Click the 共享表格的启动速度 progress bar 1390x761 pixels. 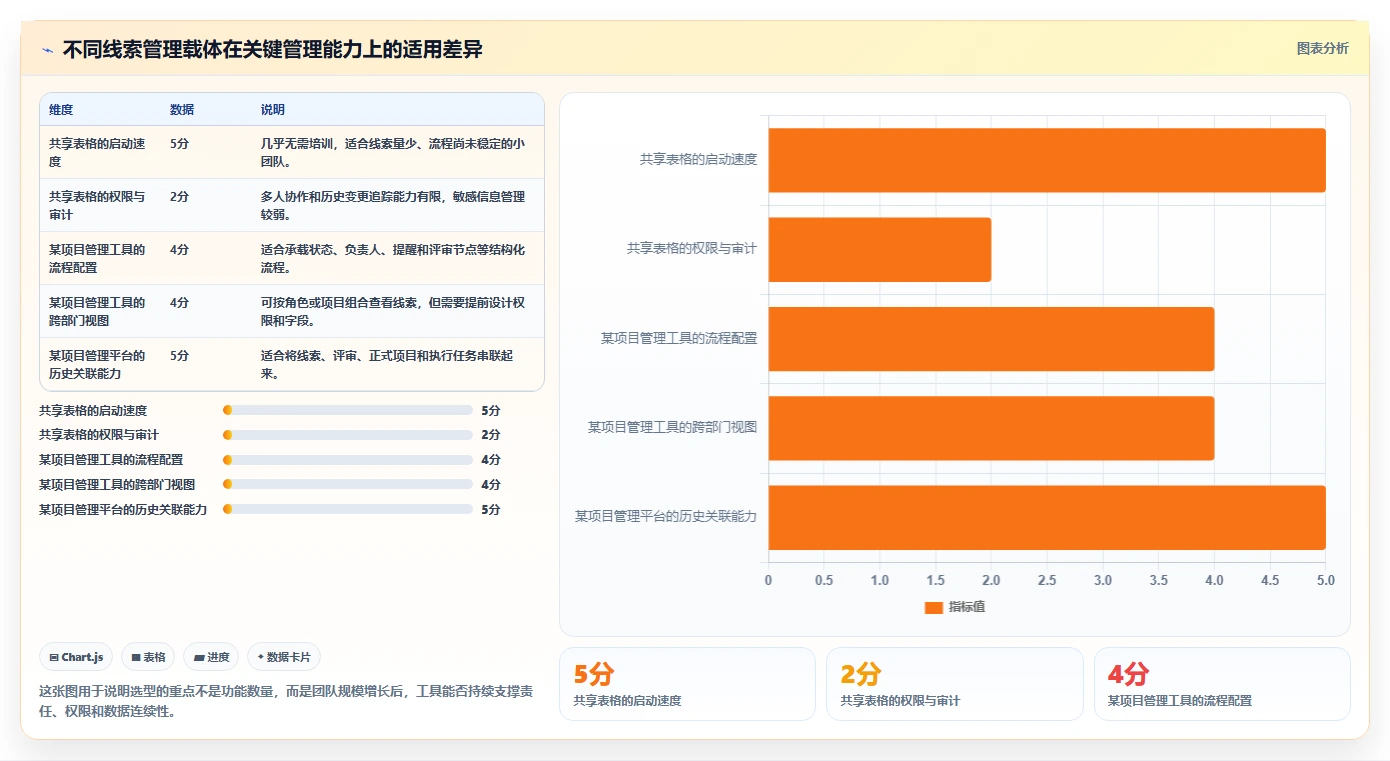tap(348, 410)
